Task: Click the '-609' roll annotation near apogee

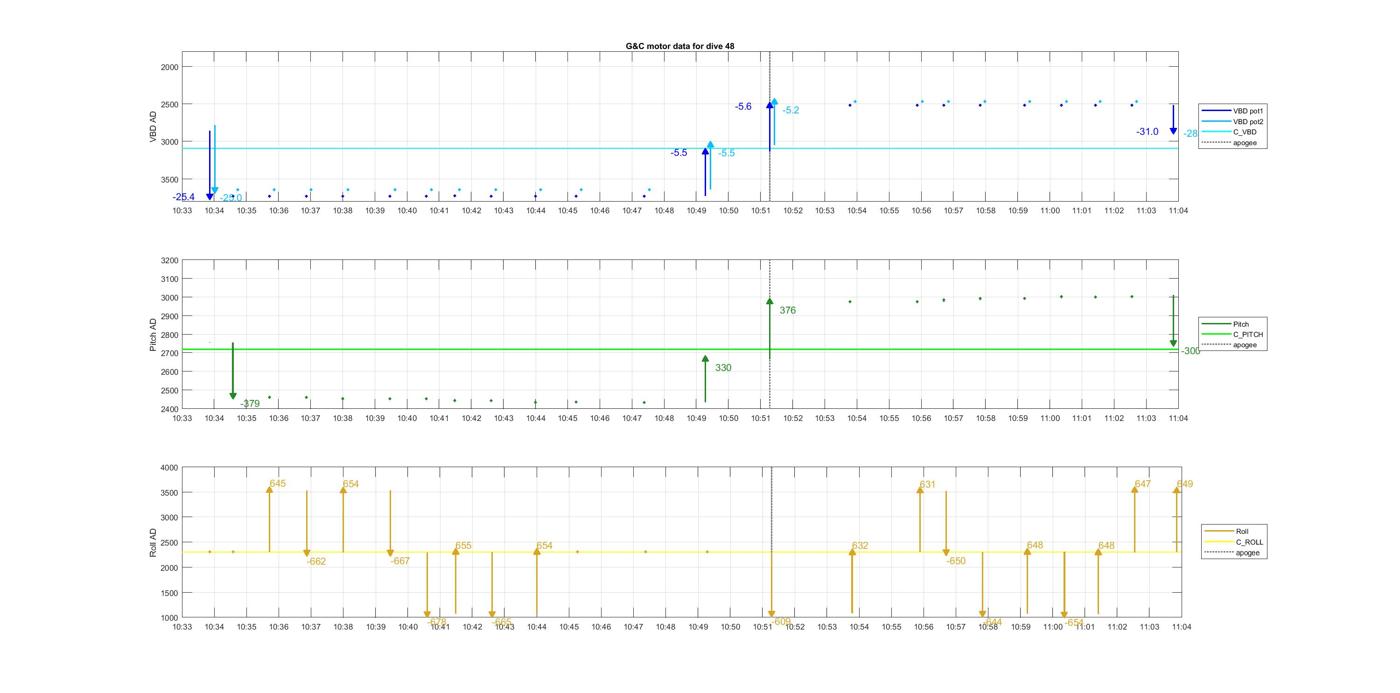Action: [781, 622]
